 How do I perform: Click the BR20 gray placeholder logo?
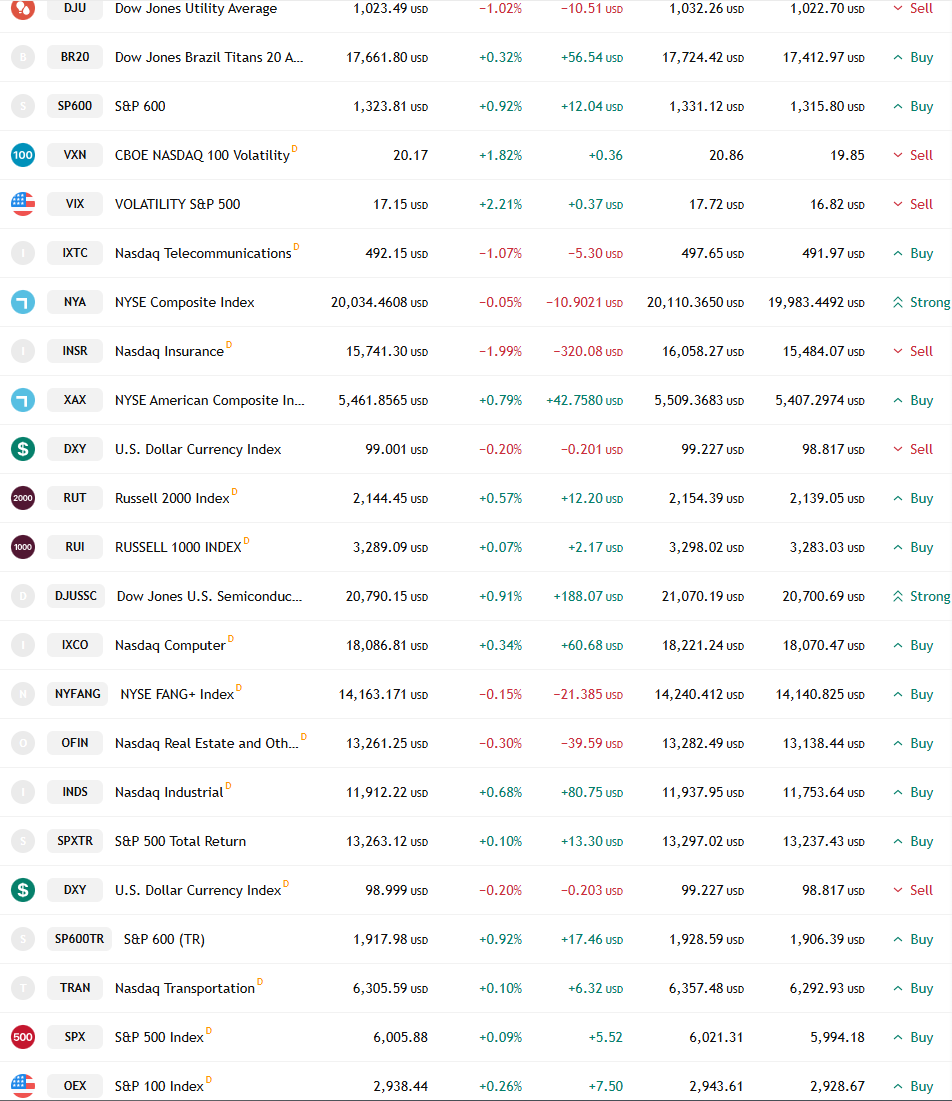point(23,57)
